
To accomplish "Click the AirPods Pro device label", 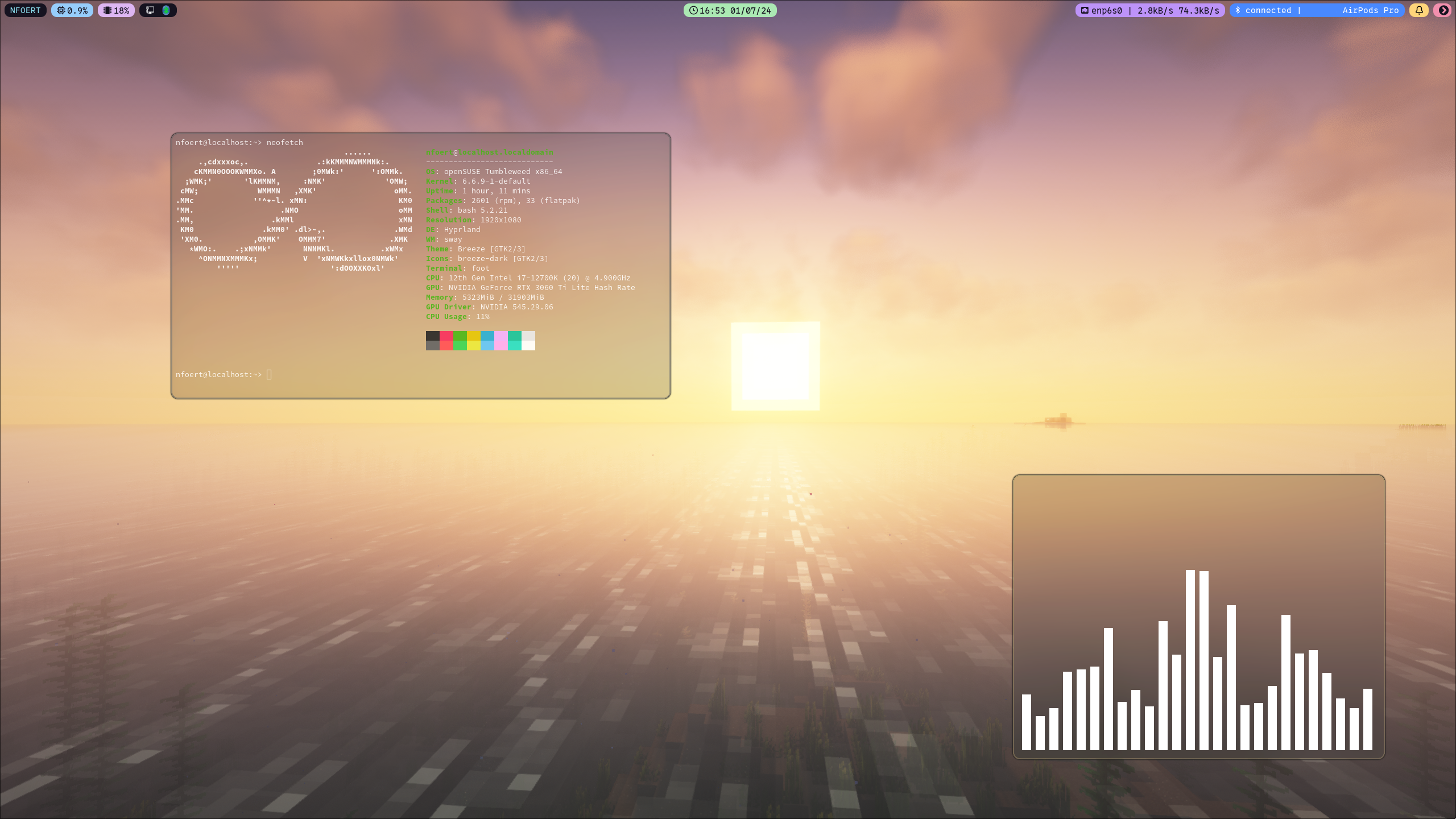I will point(1370,10).
